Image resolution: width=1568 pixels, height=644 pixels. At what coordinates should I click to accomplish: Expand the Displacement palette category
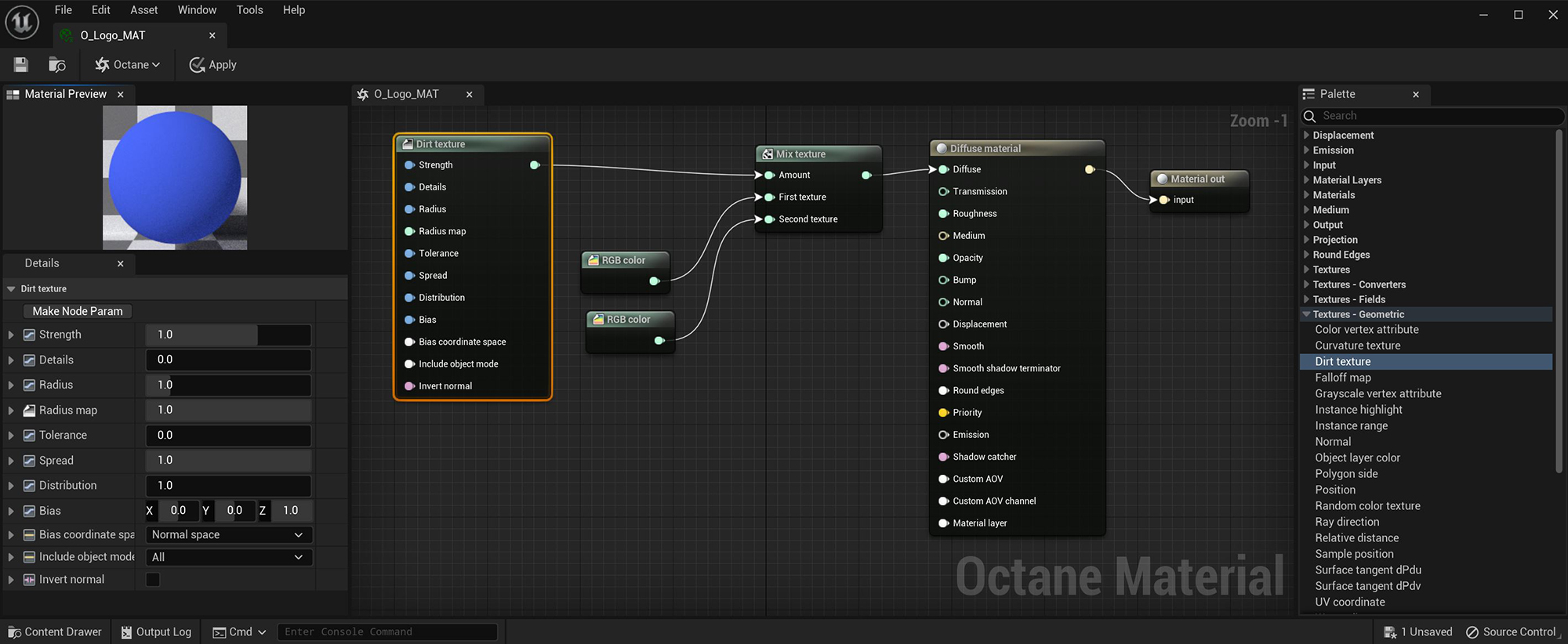(1306, 136)
